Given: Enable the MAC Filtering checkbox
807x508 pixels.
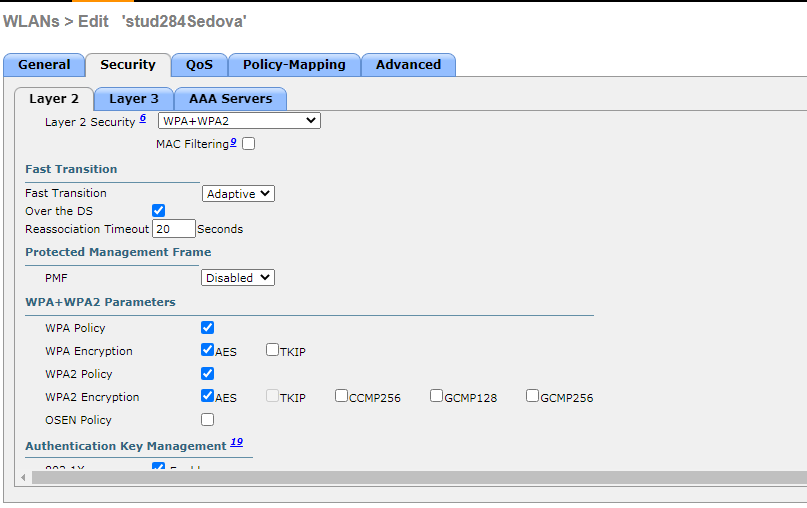Looking at the screenshot, I should point(249,144).
